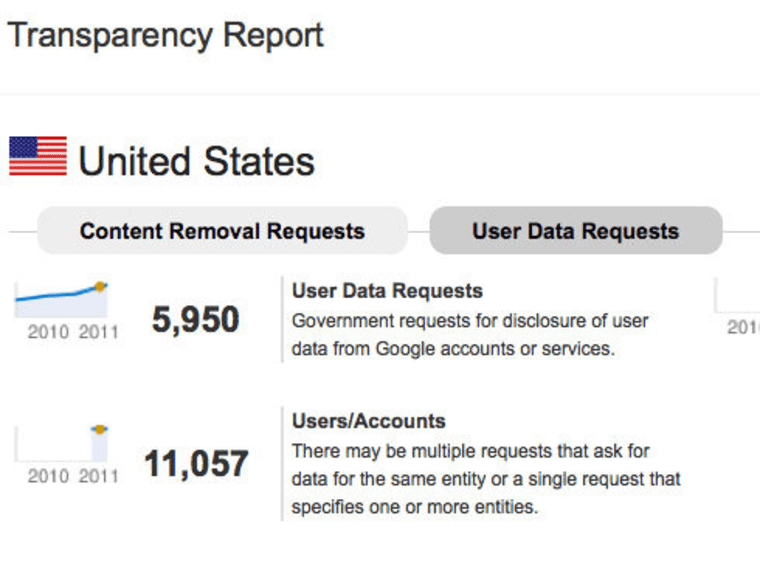Image resolution: width=760 pixels, height=563 pixels.
Task: Click the User Data Requests trend line chart
Action: click(x=60, y=296)
